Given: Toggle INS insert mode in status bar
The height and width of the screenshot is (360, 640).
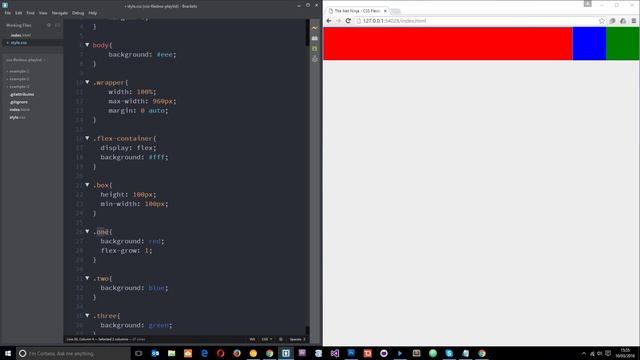Looking at the screenshot, I should 252,339.
